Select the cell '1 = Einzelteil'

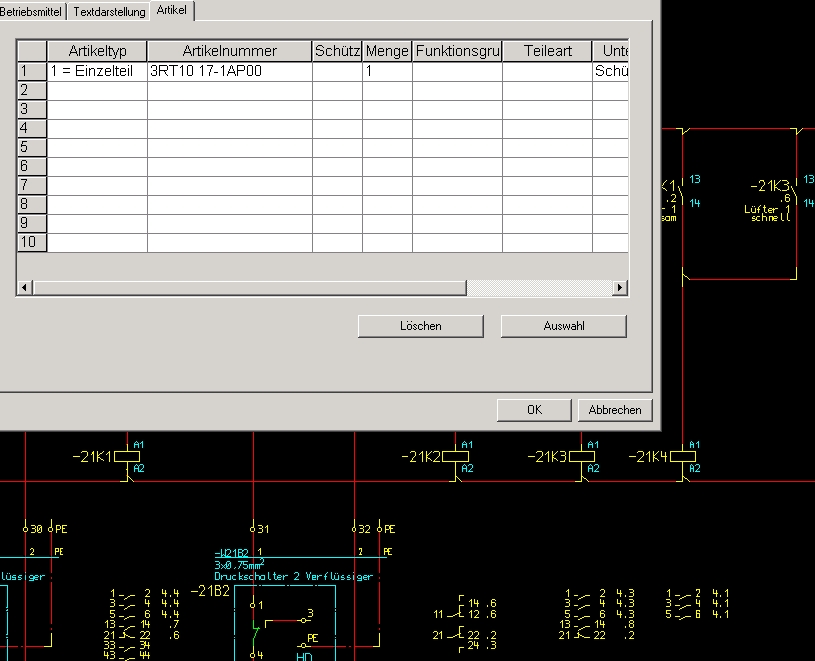(97, 71)
